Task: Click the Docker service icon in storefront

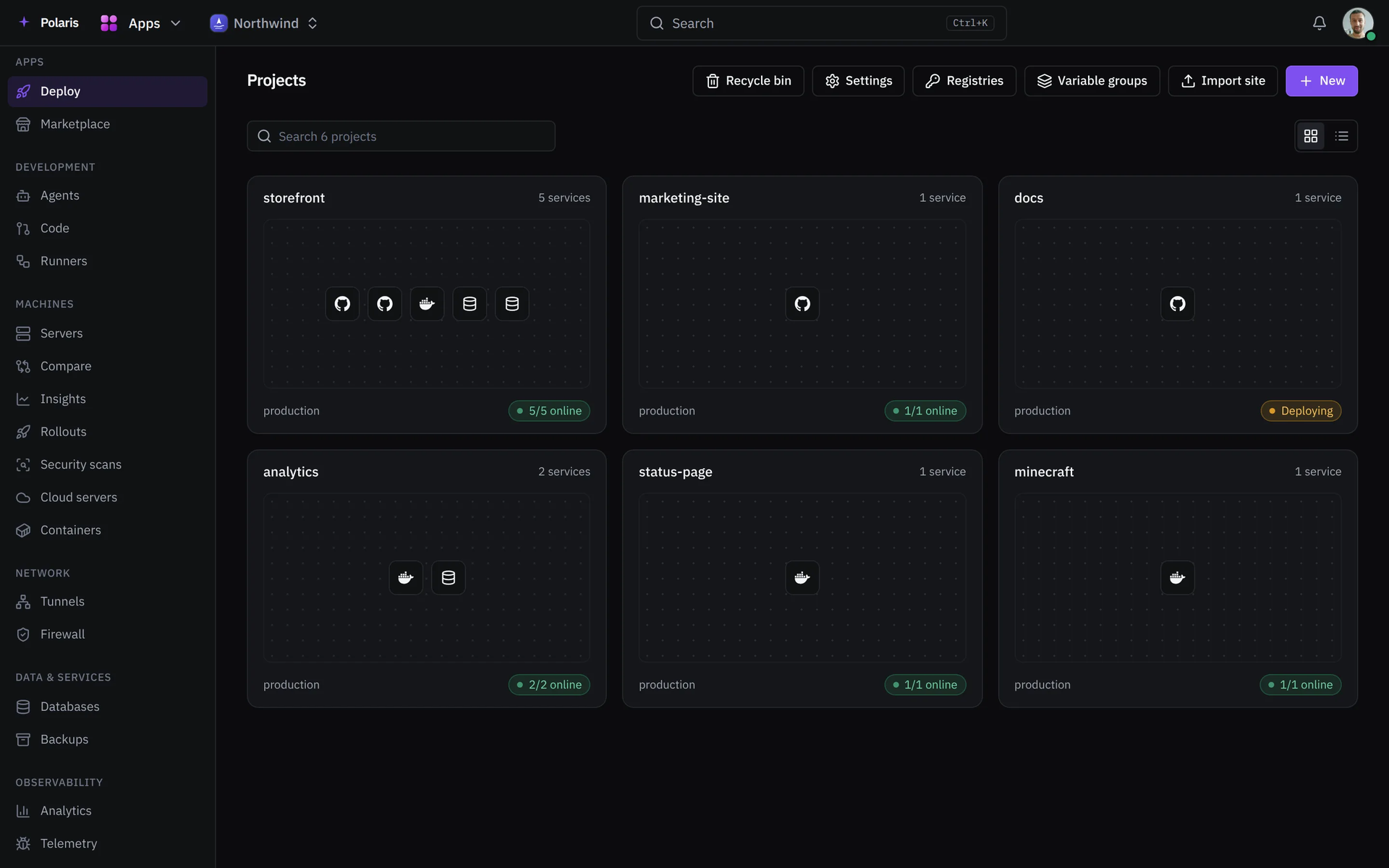Action: [x=427, y=304]
